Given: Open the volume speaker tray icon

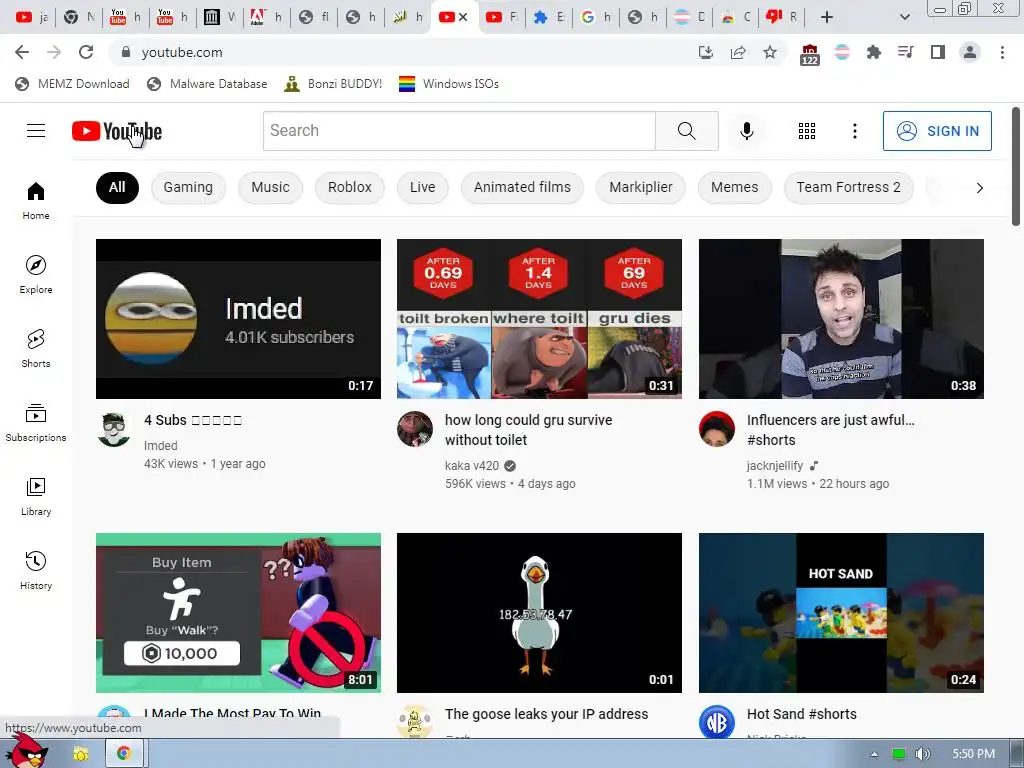Looking at the screenshot, I should 922,754.
